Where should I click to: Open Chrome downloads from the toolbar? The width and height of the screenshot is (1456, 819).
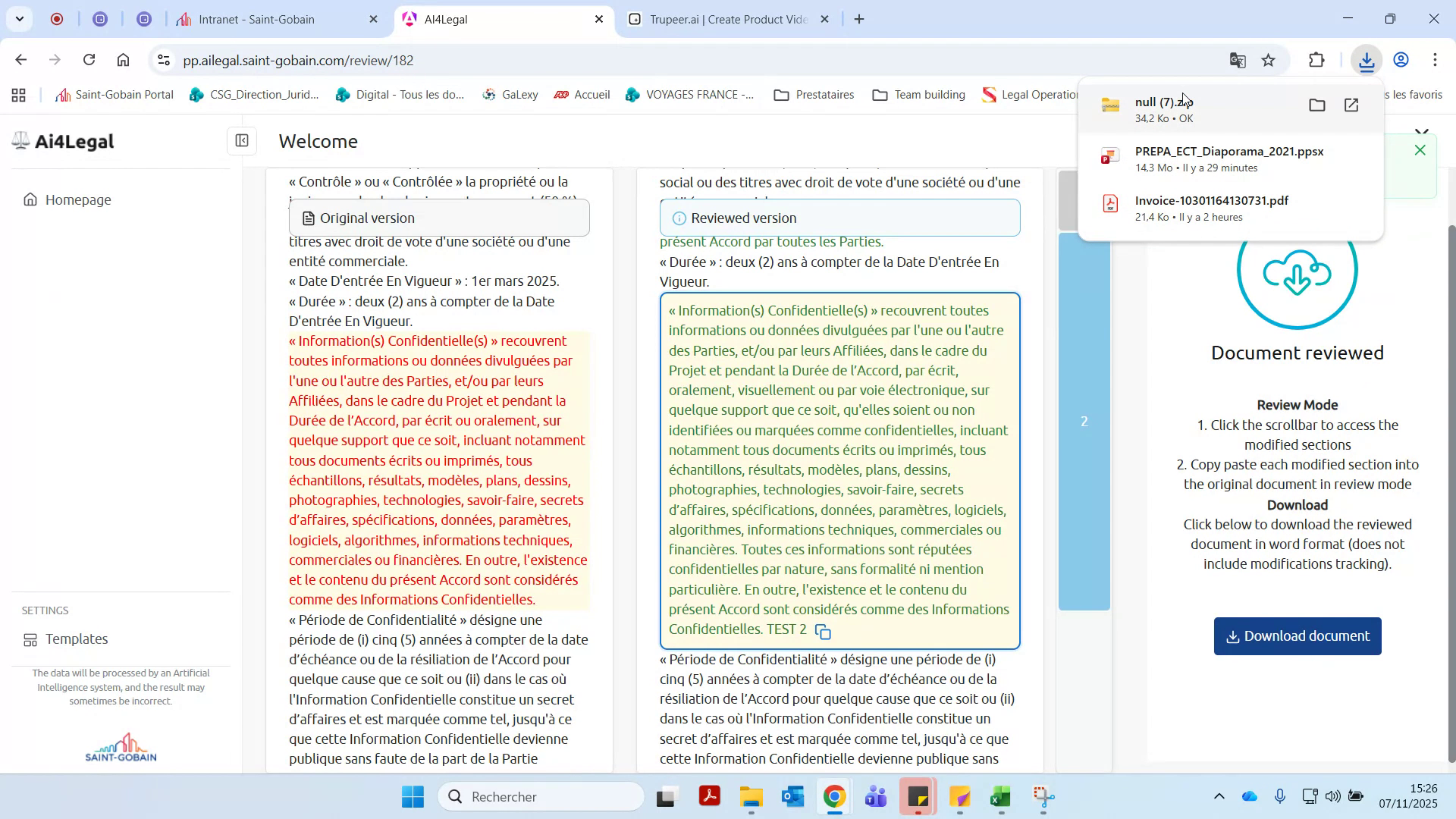1366,60
